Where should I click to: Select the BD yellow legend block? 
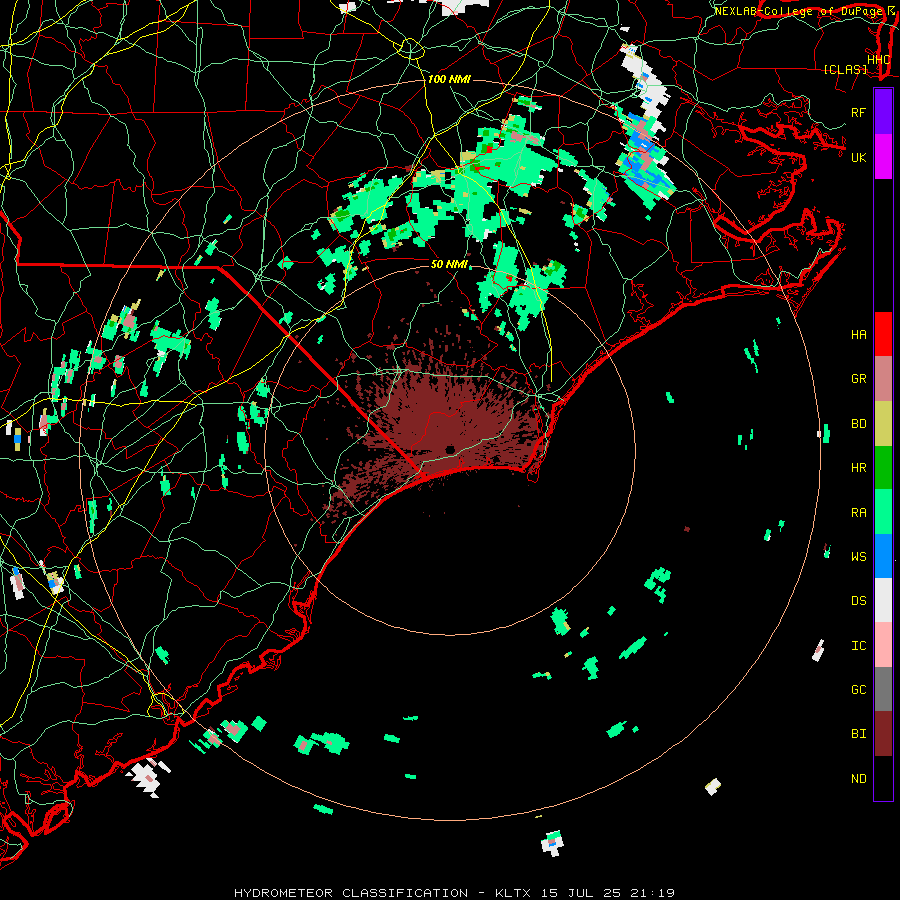point(883,424)
